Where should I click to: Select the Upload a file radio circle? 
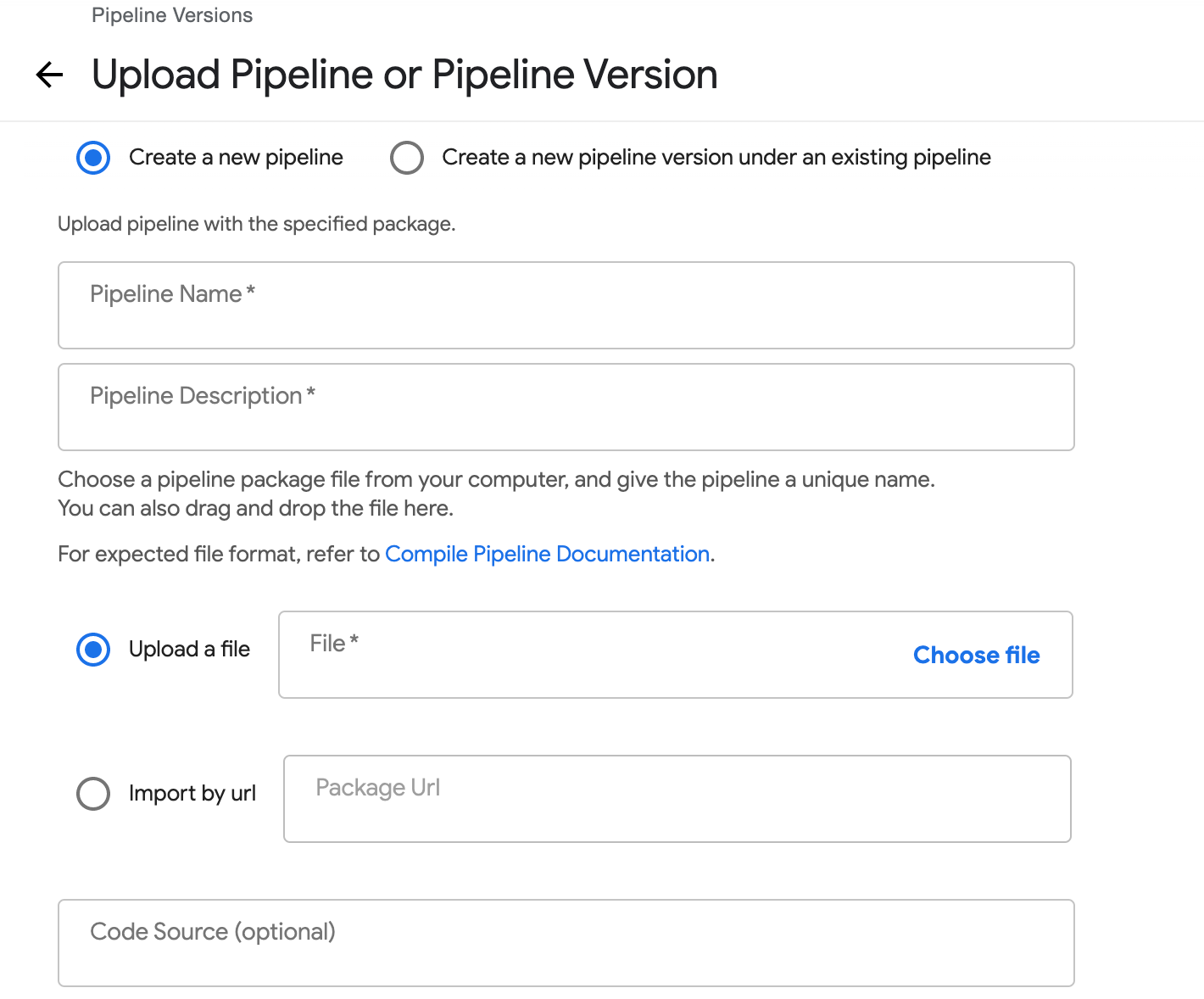[93, 650]
